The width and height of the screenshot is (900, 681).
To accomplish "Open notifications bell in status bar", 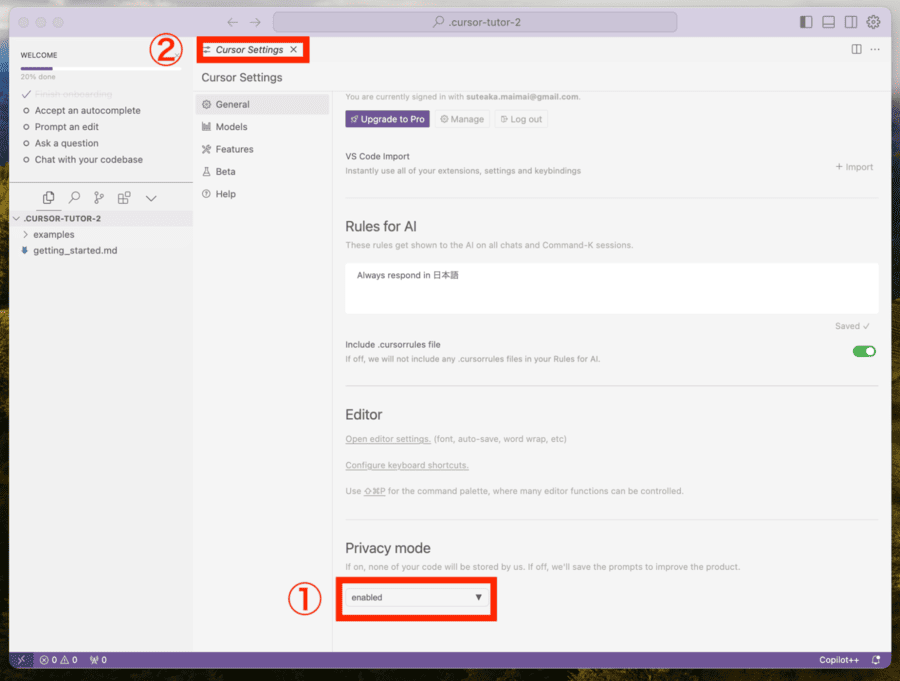I will (876, 660).
